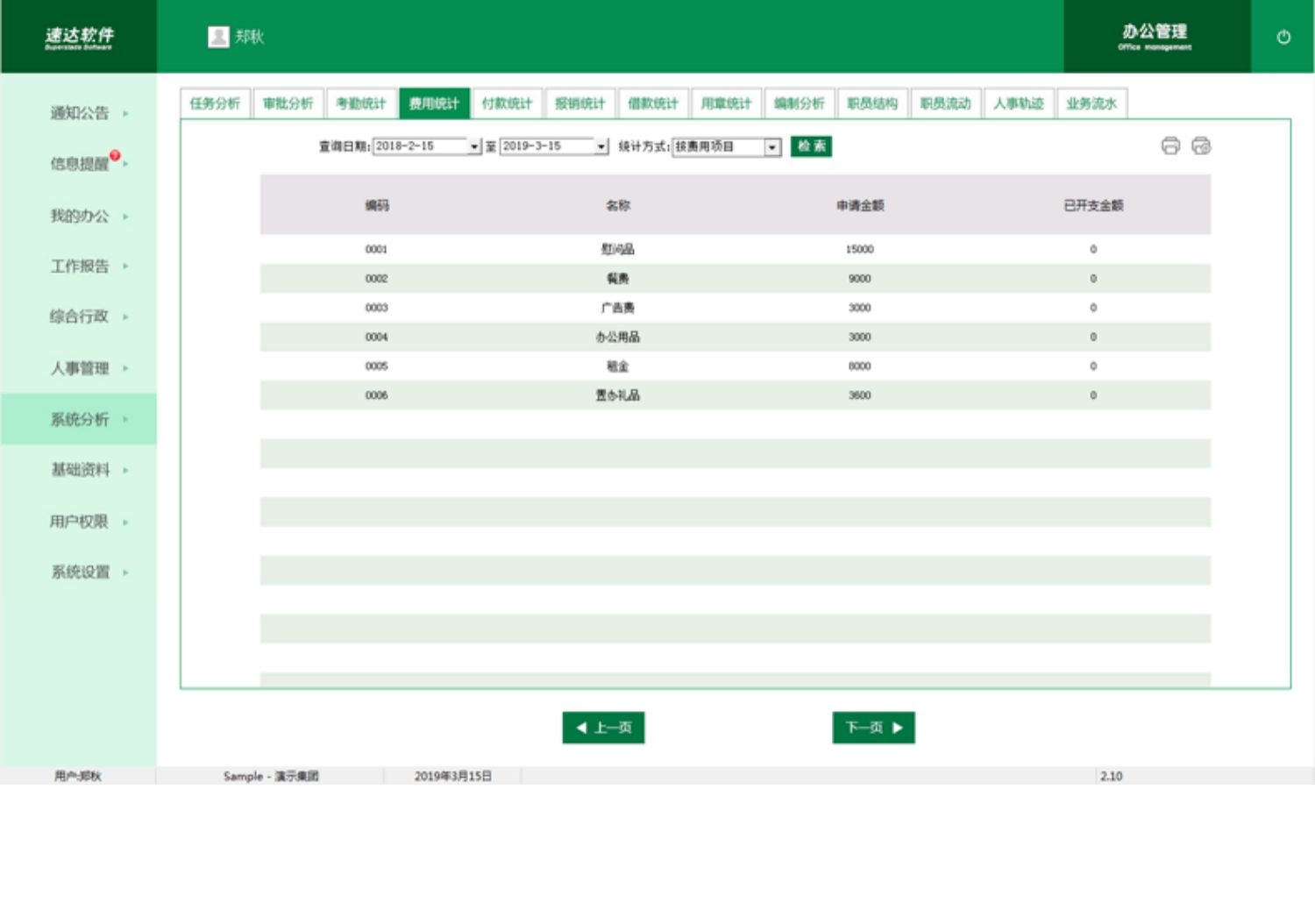The image size is (1315, 924).
Task: Switch to the 编制分析 tab
Action: [x=800, y=103]
